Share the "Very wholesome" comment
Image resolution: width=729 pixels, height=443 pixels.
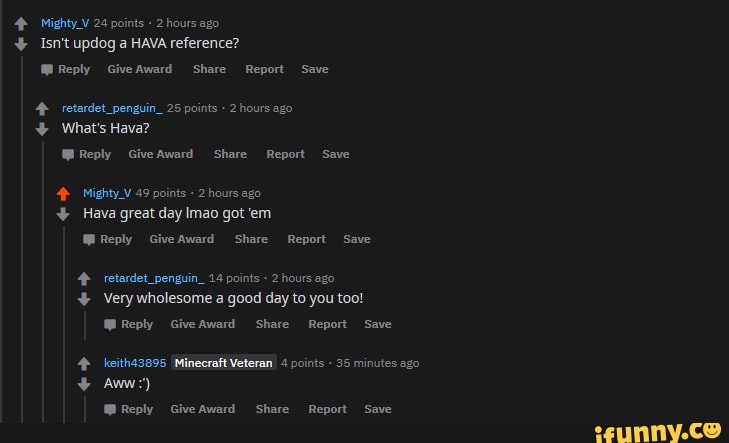(272, 324)
